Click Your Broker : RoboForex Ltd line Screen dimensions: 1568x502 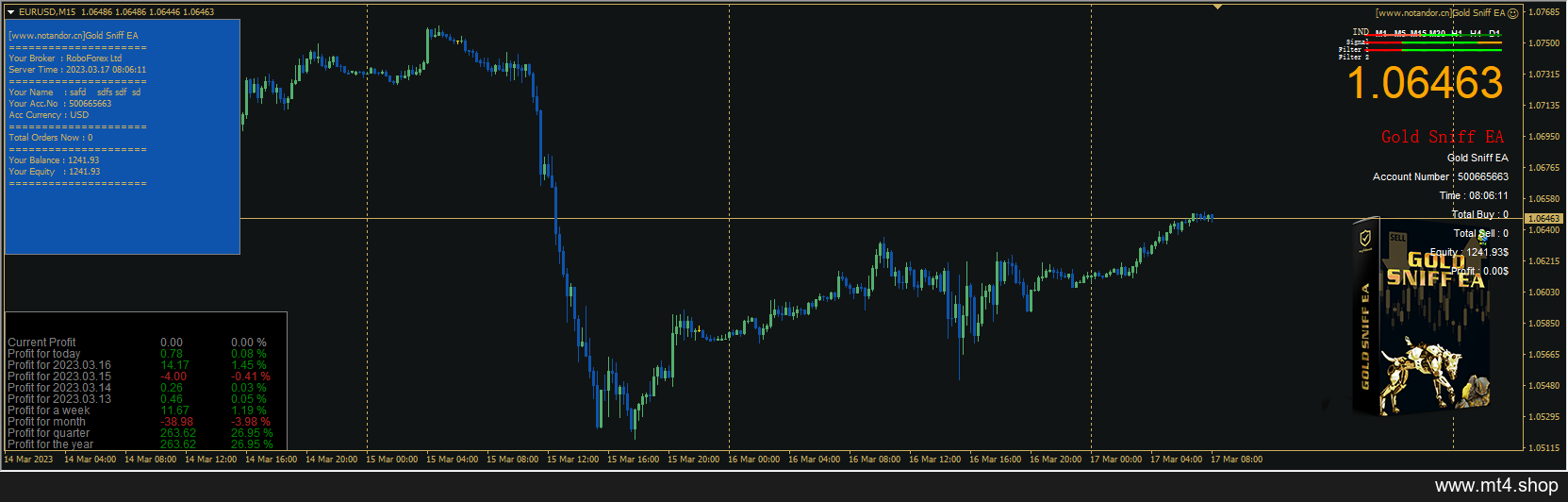coord(65,59)
